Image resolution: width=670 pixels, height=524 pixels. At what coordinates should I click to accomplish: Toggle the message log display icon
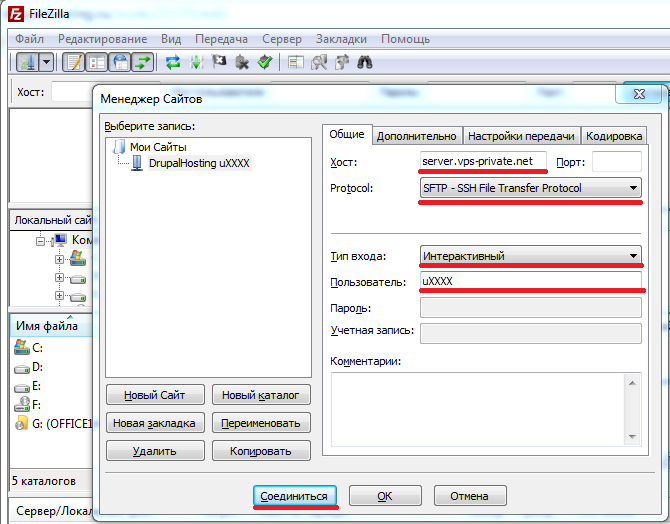pyautogui.click(x=73, y=62)
